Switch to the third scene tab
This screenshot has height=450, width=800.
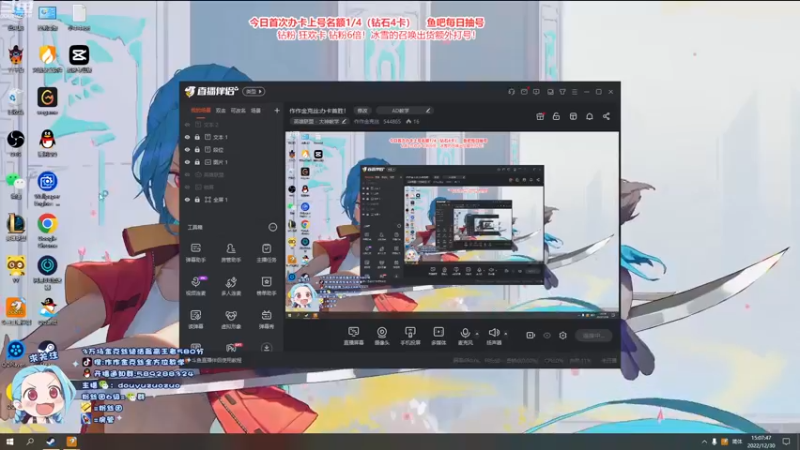tap(238, 110)
